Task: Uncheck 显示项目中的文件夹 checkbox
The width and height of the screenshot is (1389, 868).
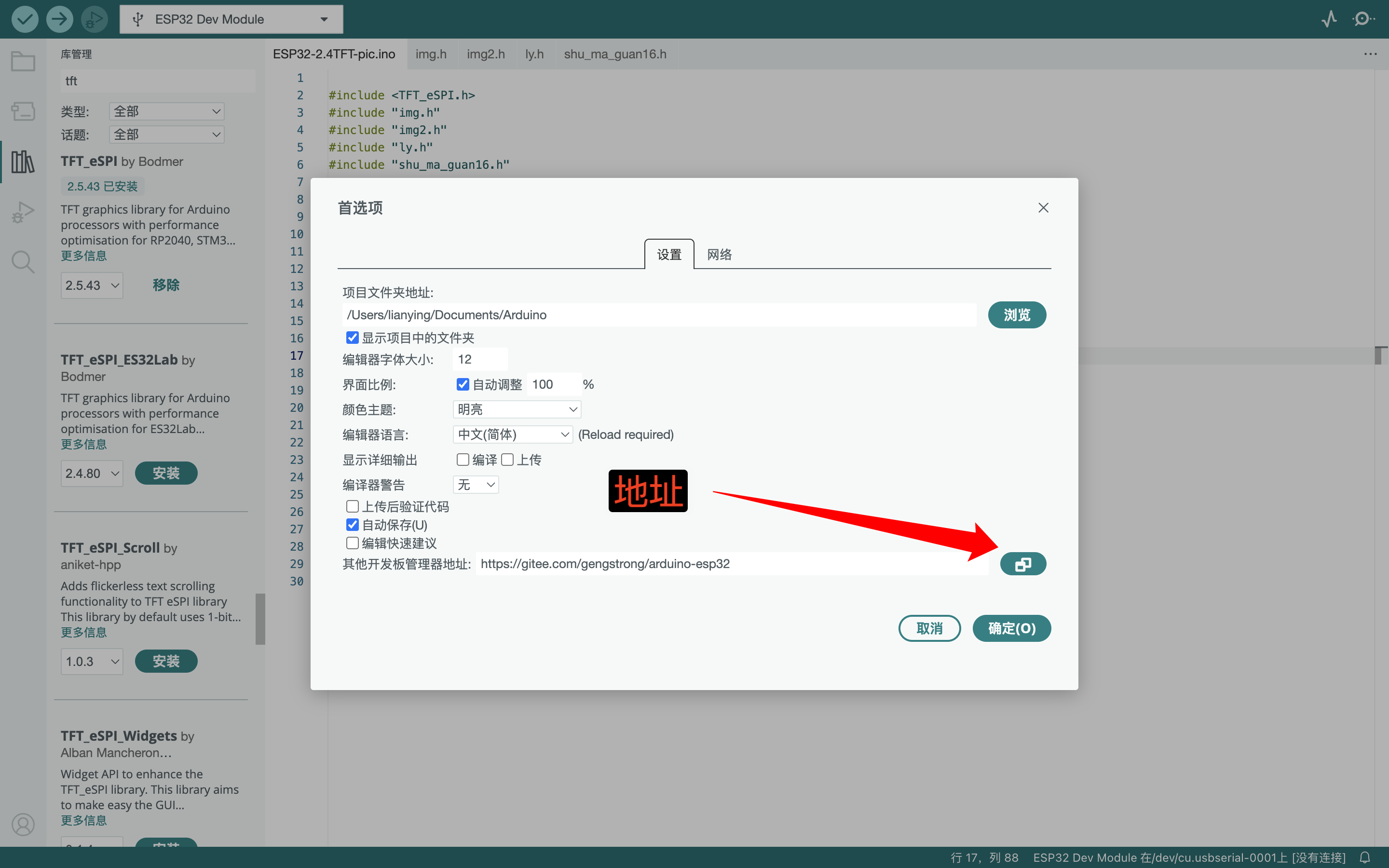Action: point(353,338)
